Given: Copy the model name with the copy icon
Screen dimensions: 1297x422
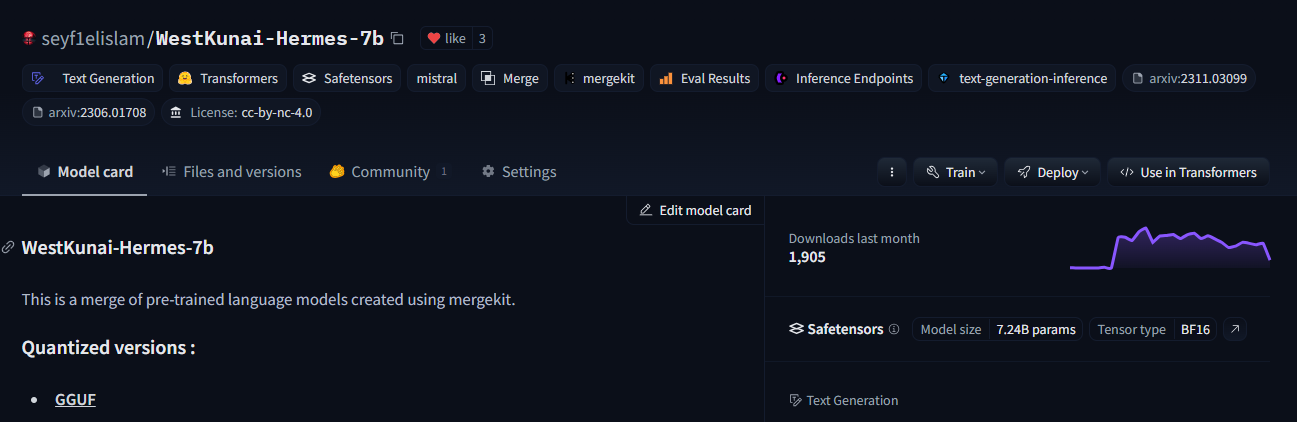Looking at the screenshot, I should pyautogui.click(x=397, y=39).
